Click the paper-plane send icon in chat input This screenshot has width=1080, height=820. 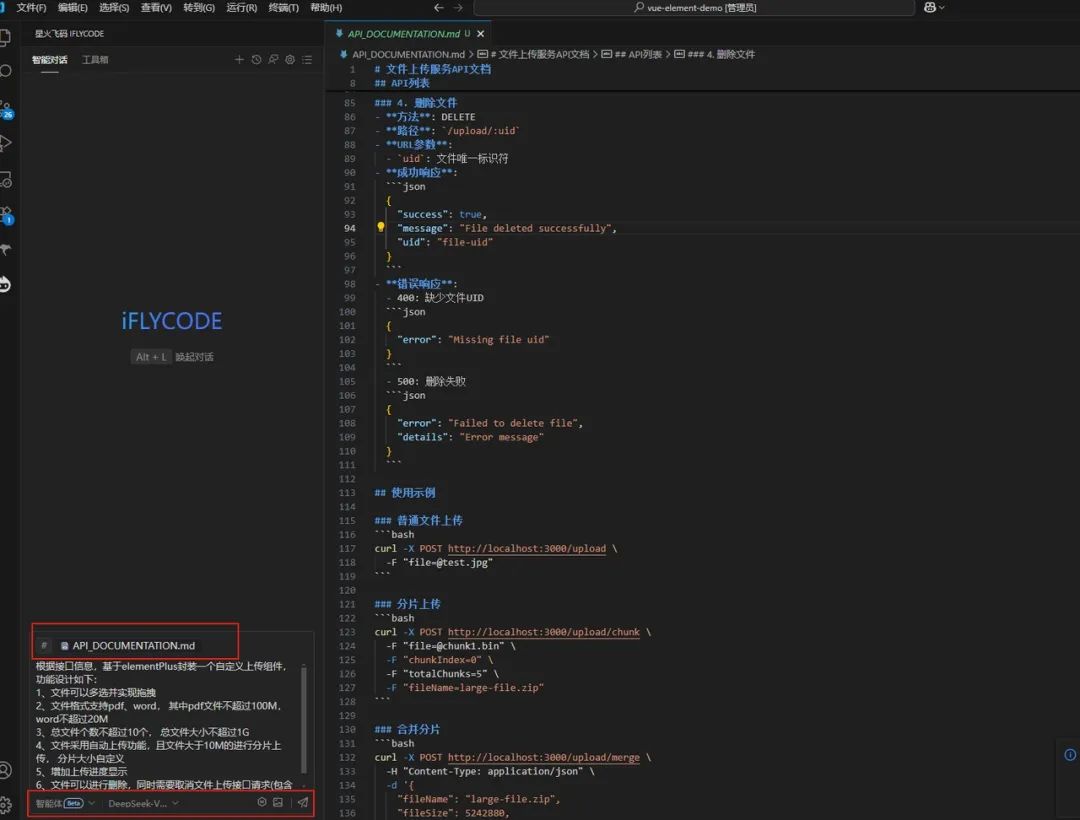tap(302, 802)
